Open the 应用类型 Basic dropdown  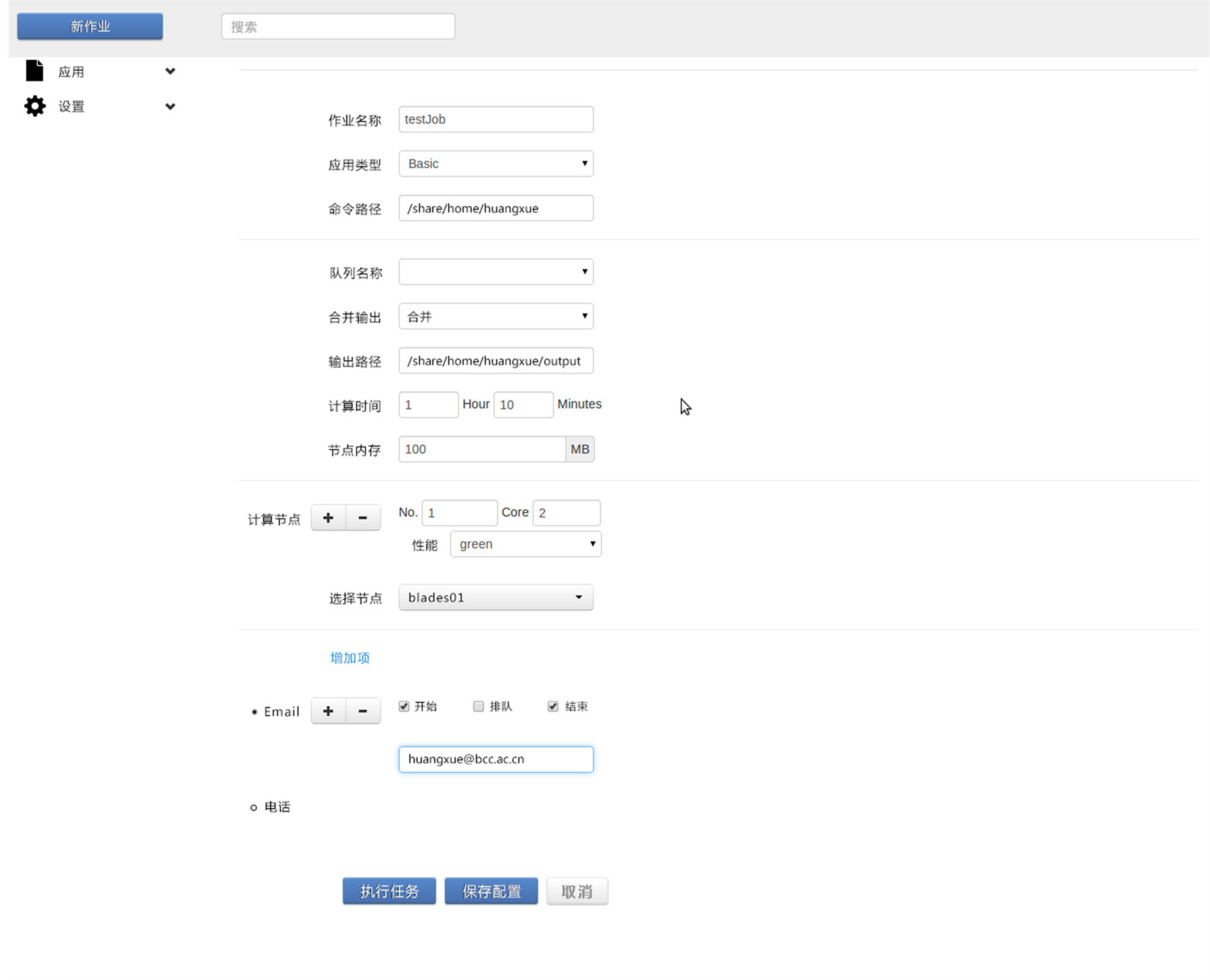(495, 164)
